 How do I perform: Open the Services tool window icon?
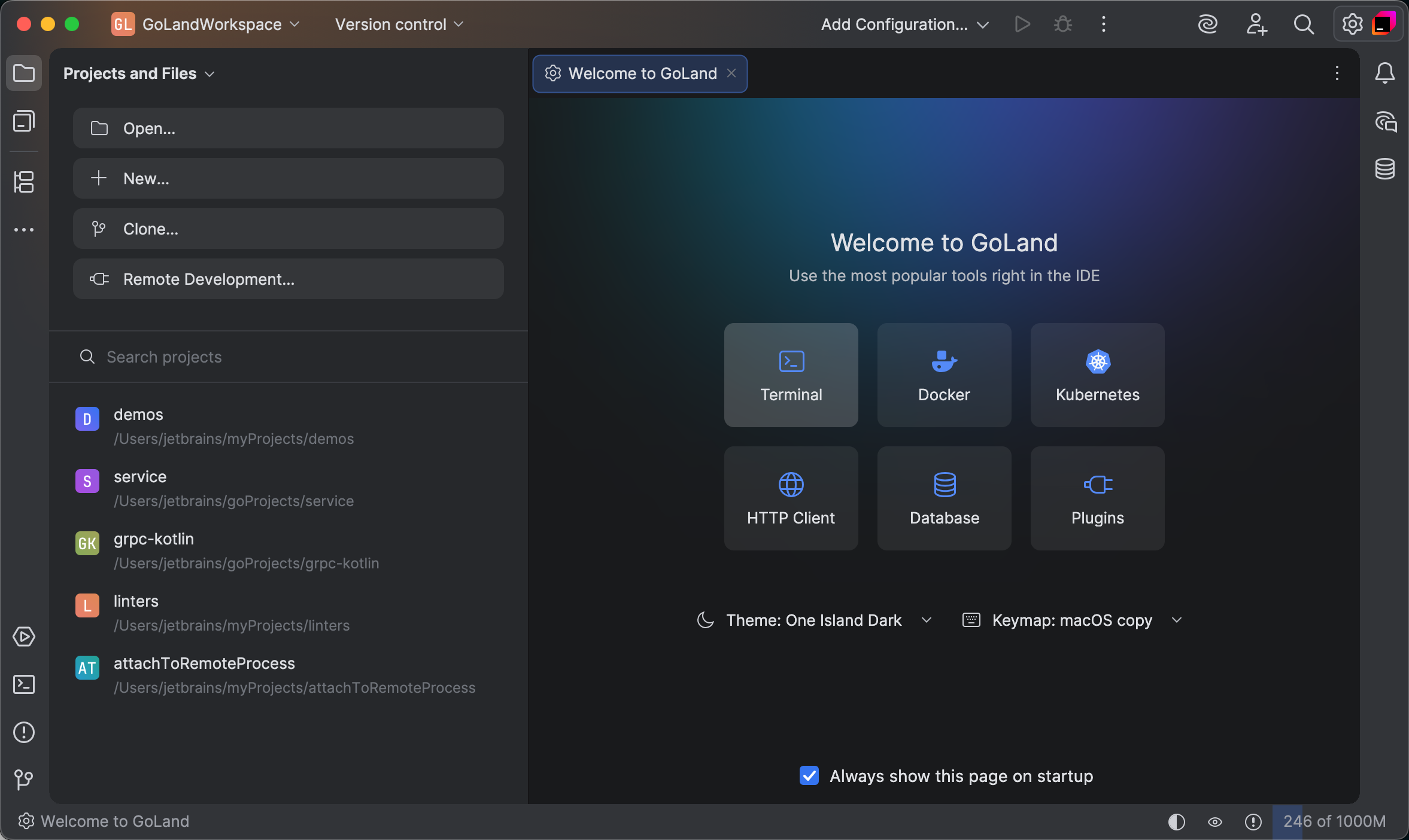(x=24, y=637)
